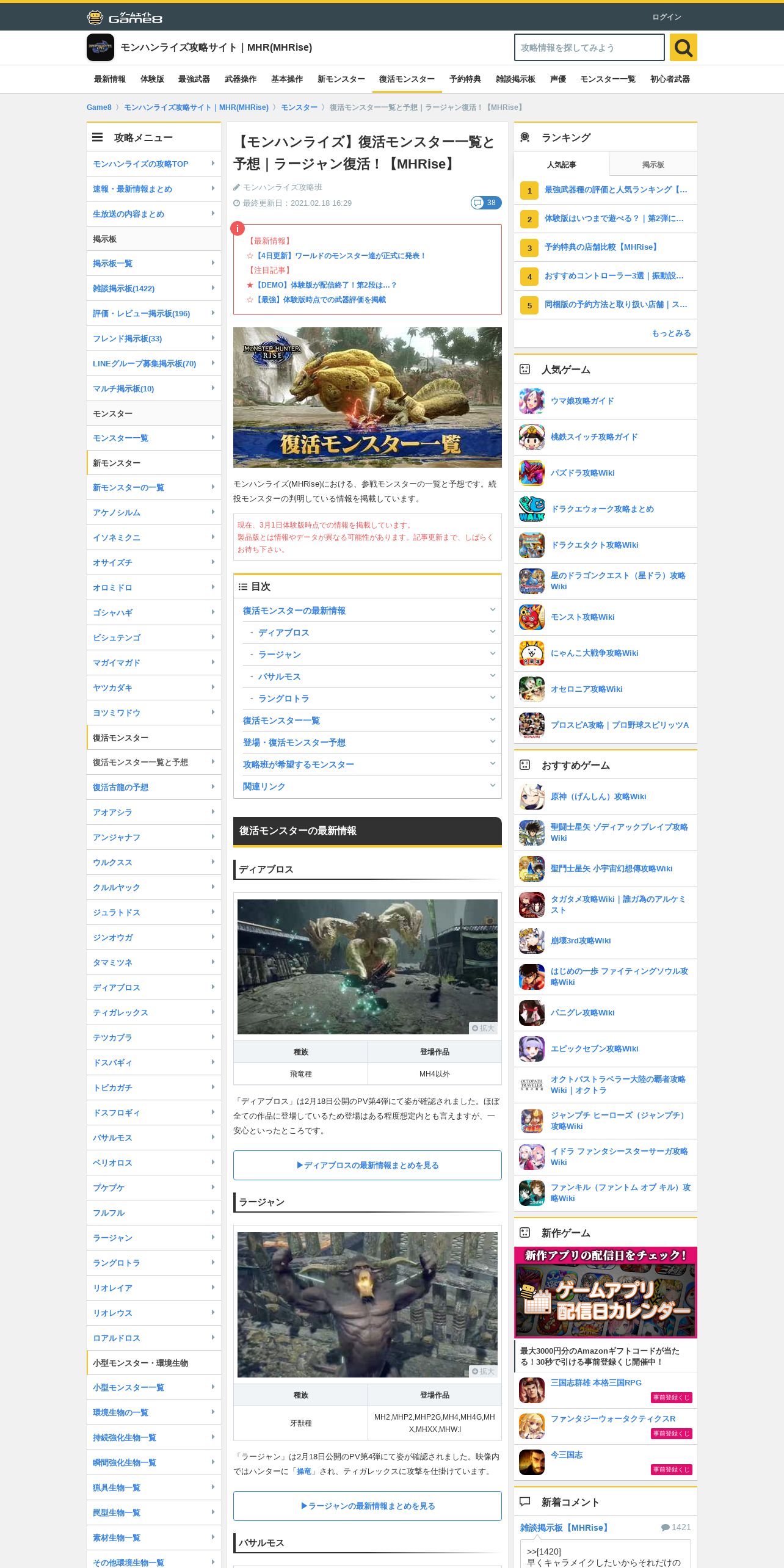
Task: Open 聖闘士星矢 ゾディアックブレイブ icon
Action: click(531, 833)
